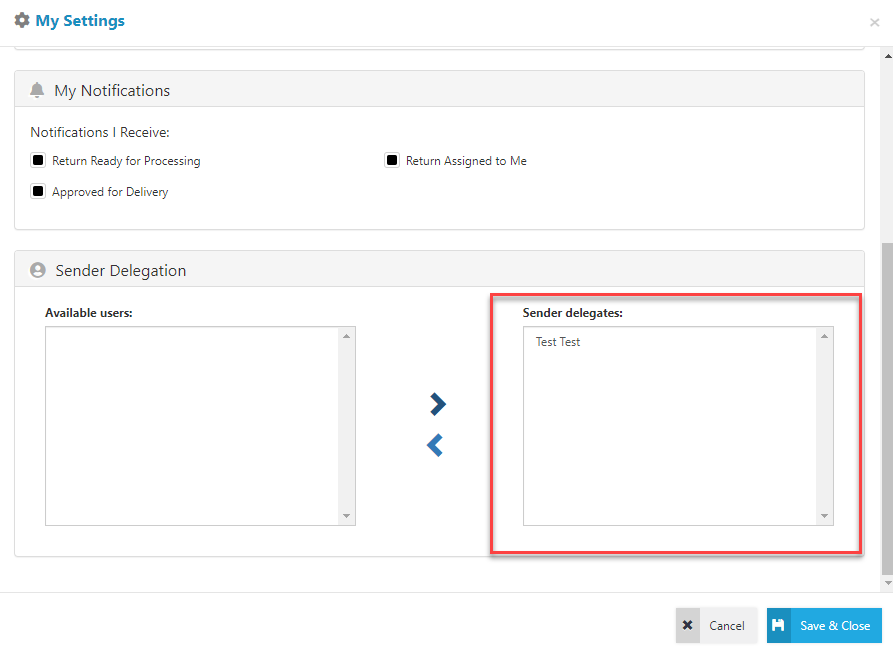Click inside the empty Available users list
Viewport: 893px width, 652px height.
(192, 425)
